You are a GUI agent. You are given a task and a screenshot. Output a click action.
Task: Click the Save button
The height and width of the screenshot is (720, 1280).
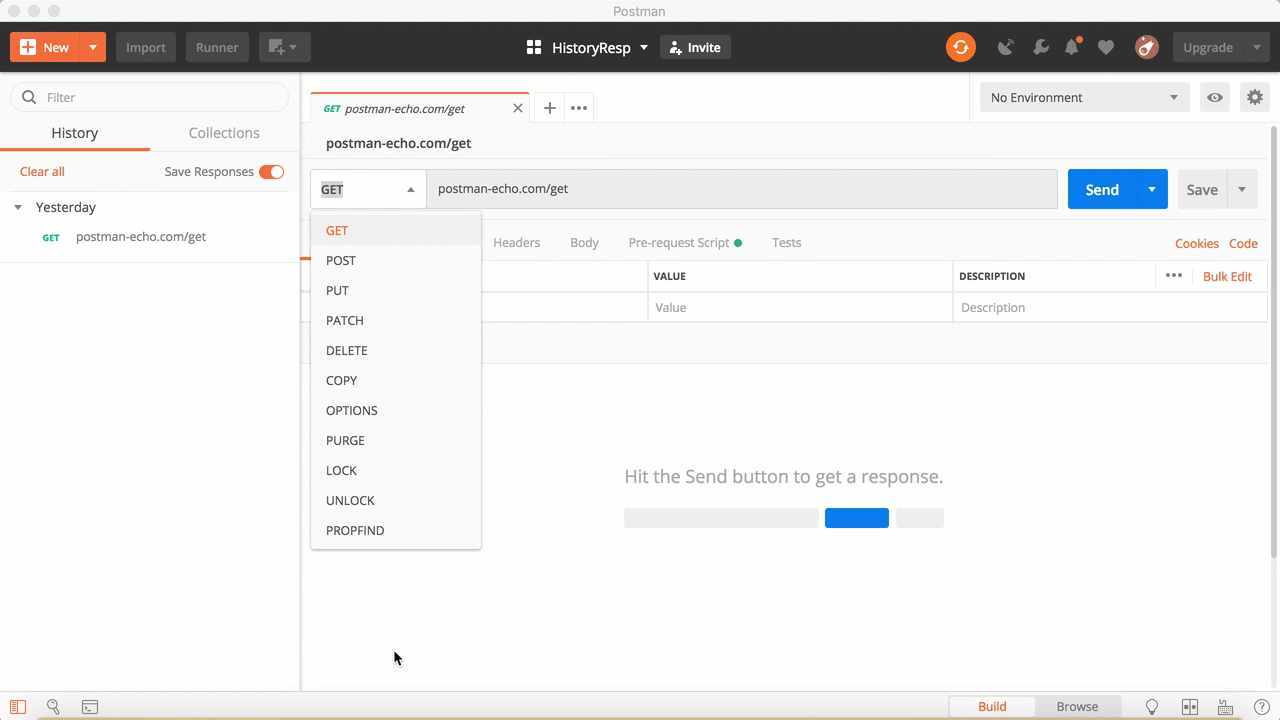[1202, 189]
